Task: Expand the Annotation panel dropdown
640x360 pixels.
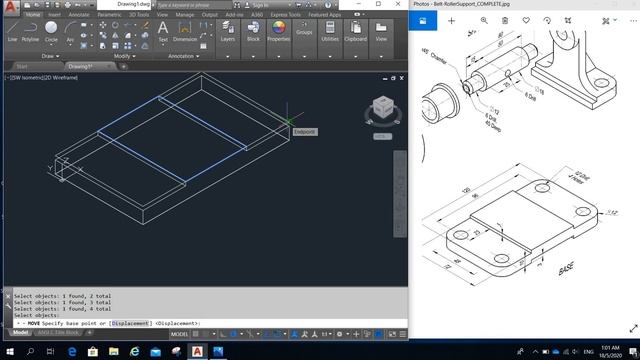Action: (184, 56)
